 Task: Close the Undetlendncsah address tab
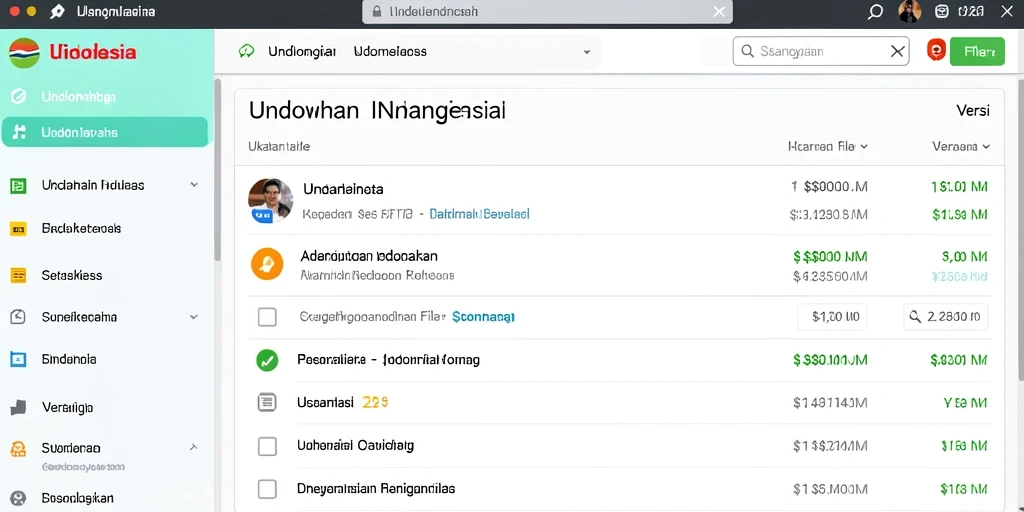719,12
